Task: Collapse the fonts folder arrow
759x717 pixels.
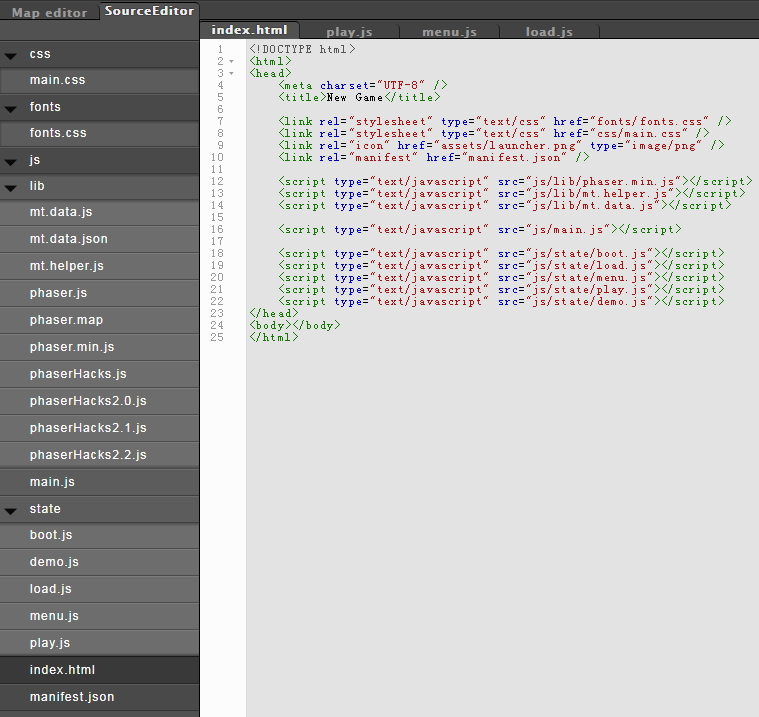Action: (11, 109)
